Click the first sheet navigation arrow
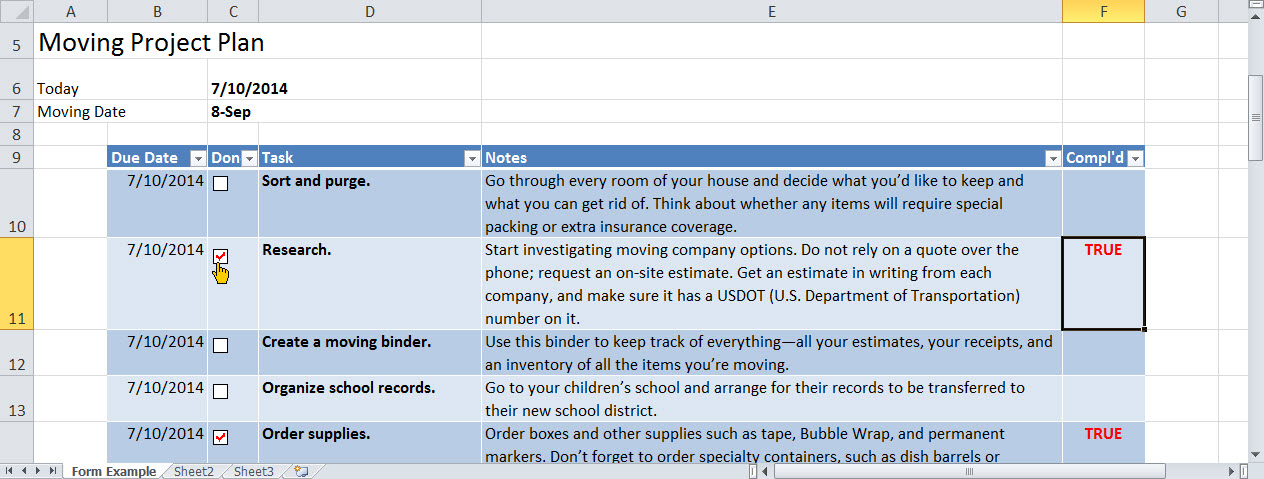 point(10,471)
